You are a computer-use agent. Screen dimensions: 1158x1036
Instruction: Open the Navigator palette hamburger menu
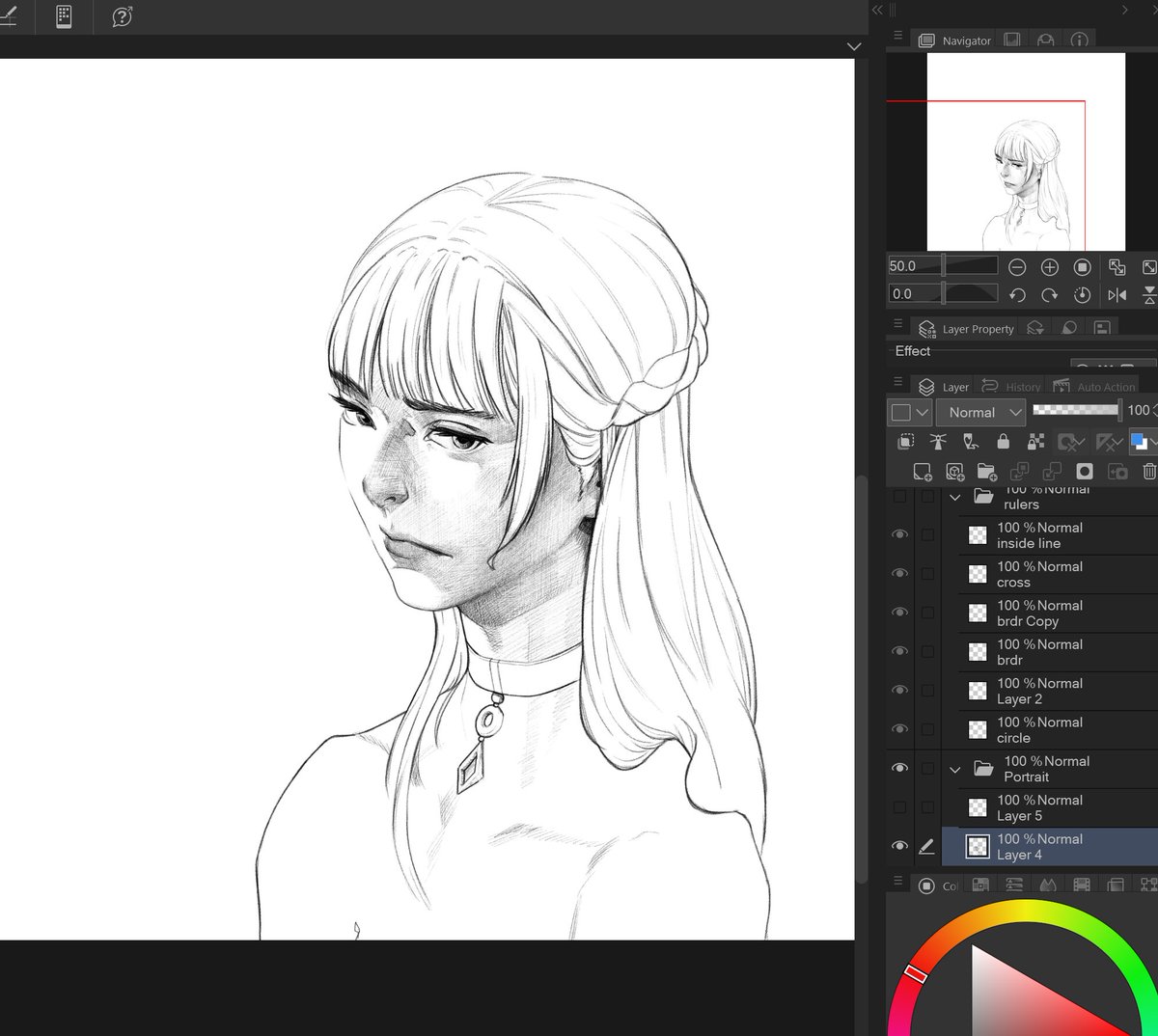(x=897, y=36)
